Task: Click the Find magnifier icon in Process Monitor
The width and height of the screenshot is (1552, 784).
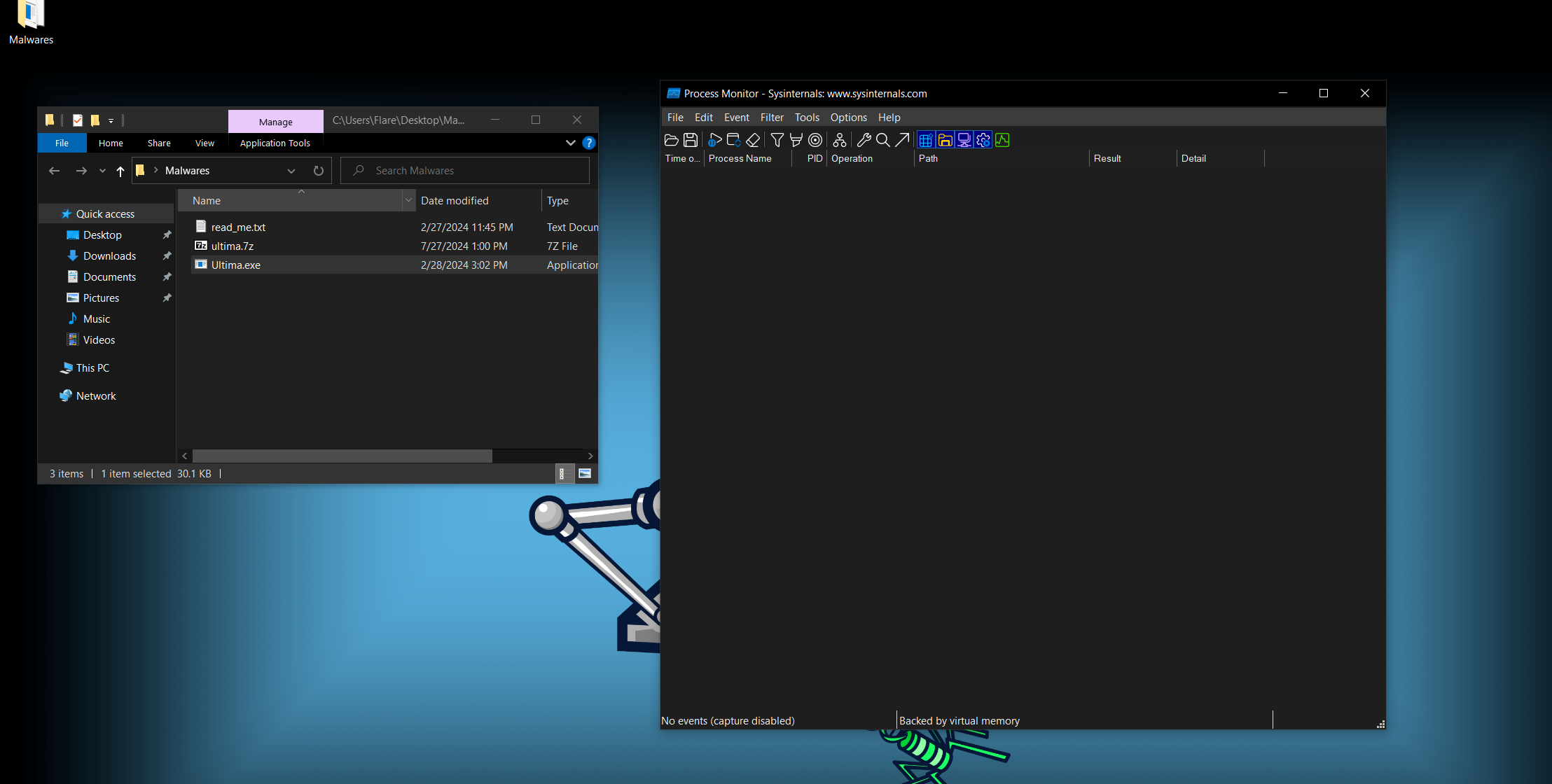Action: click(x=882, y=140)
